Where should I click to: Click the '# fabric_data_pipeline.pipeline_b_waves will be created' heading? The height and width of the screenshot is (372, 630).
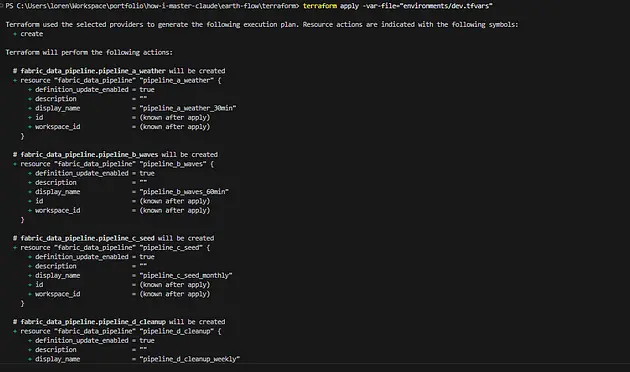coord(115,154)
